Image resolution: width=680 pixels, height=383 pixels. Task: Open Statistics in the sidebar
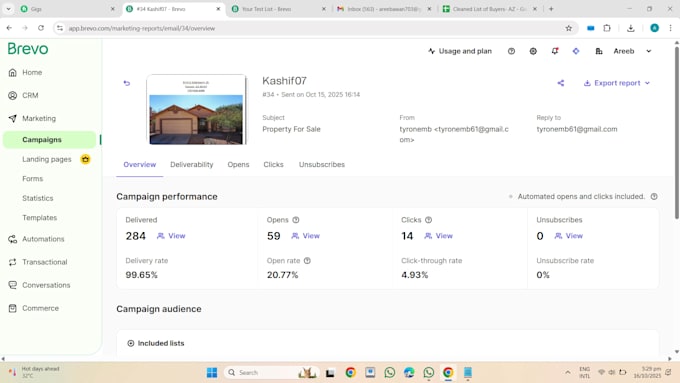point(38,198)
